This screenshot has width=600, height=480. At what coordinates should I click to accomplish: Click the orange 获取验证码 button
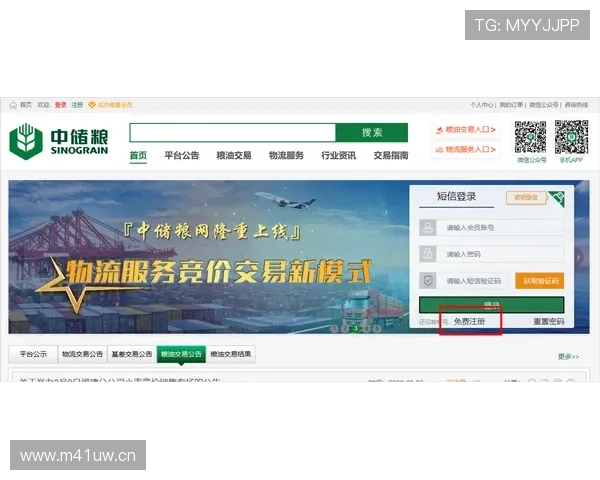coord(540,281)
